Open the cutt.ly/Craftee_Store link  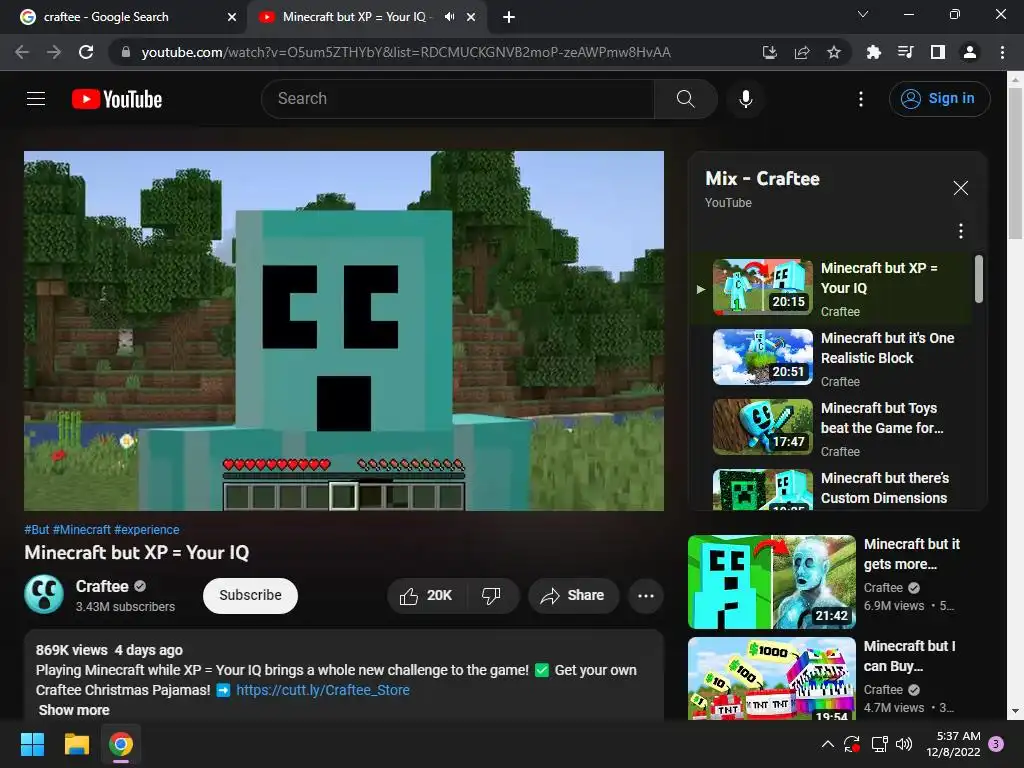(323, 690)
